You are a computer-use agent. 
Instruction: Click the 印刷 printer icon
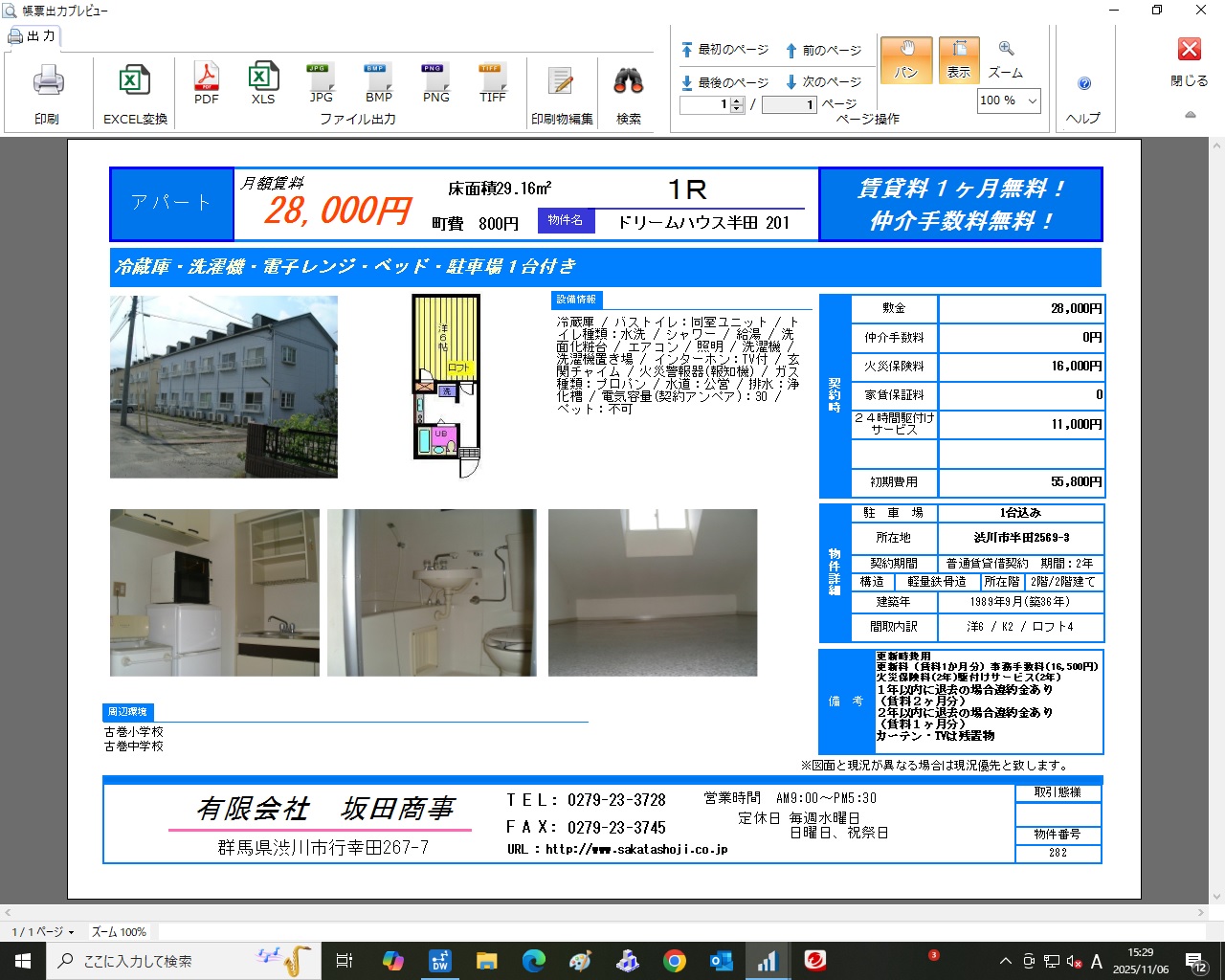[x=48, y=83]
